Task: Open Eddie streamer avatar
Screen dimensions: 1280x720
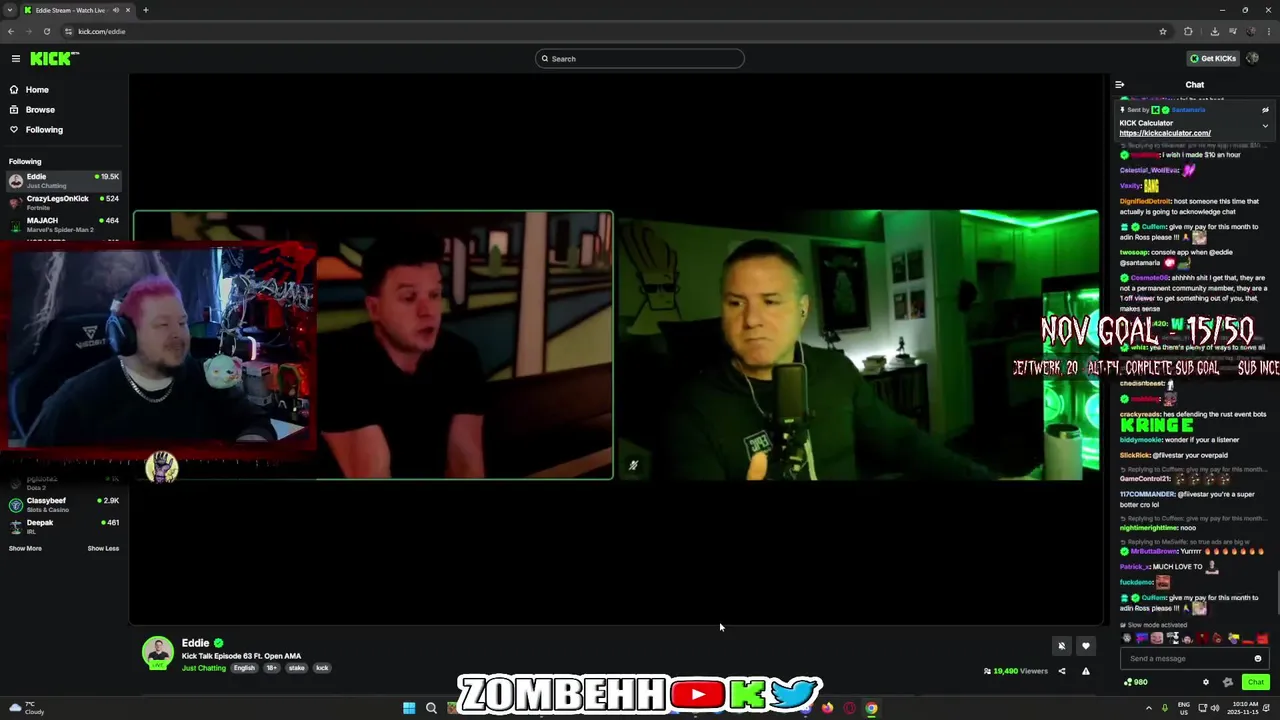Action: coord(158,652)
